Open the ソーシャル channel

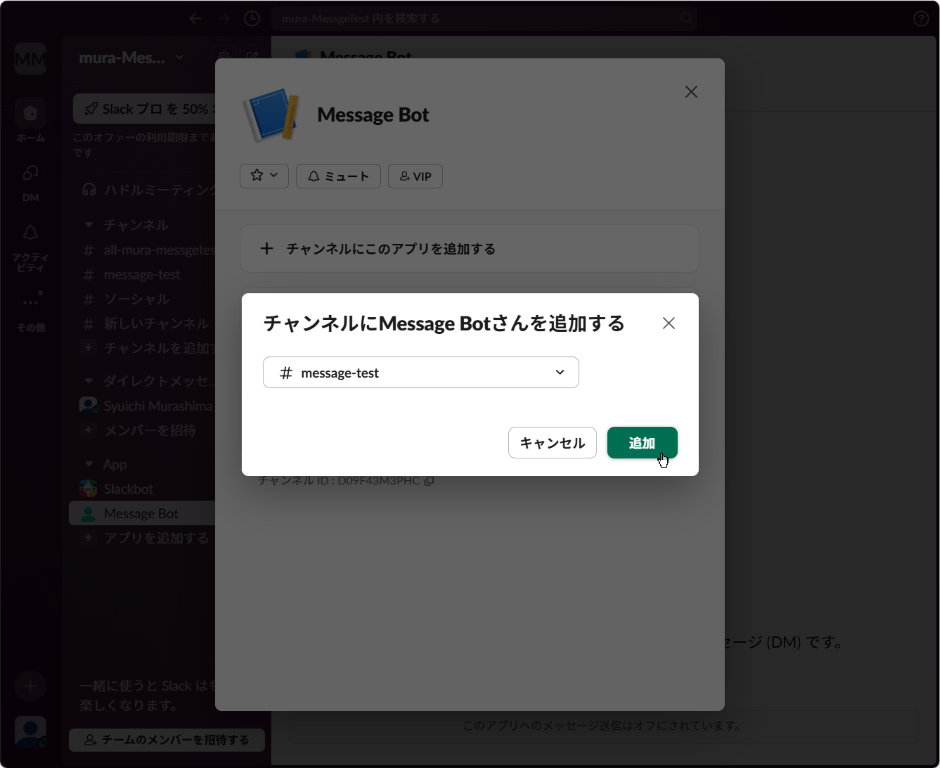coord(142,299)
